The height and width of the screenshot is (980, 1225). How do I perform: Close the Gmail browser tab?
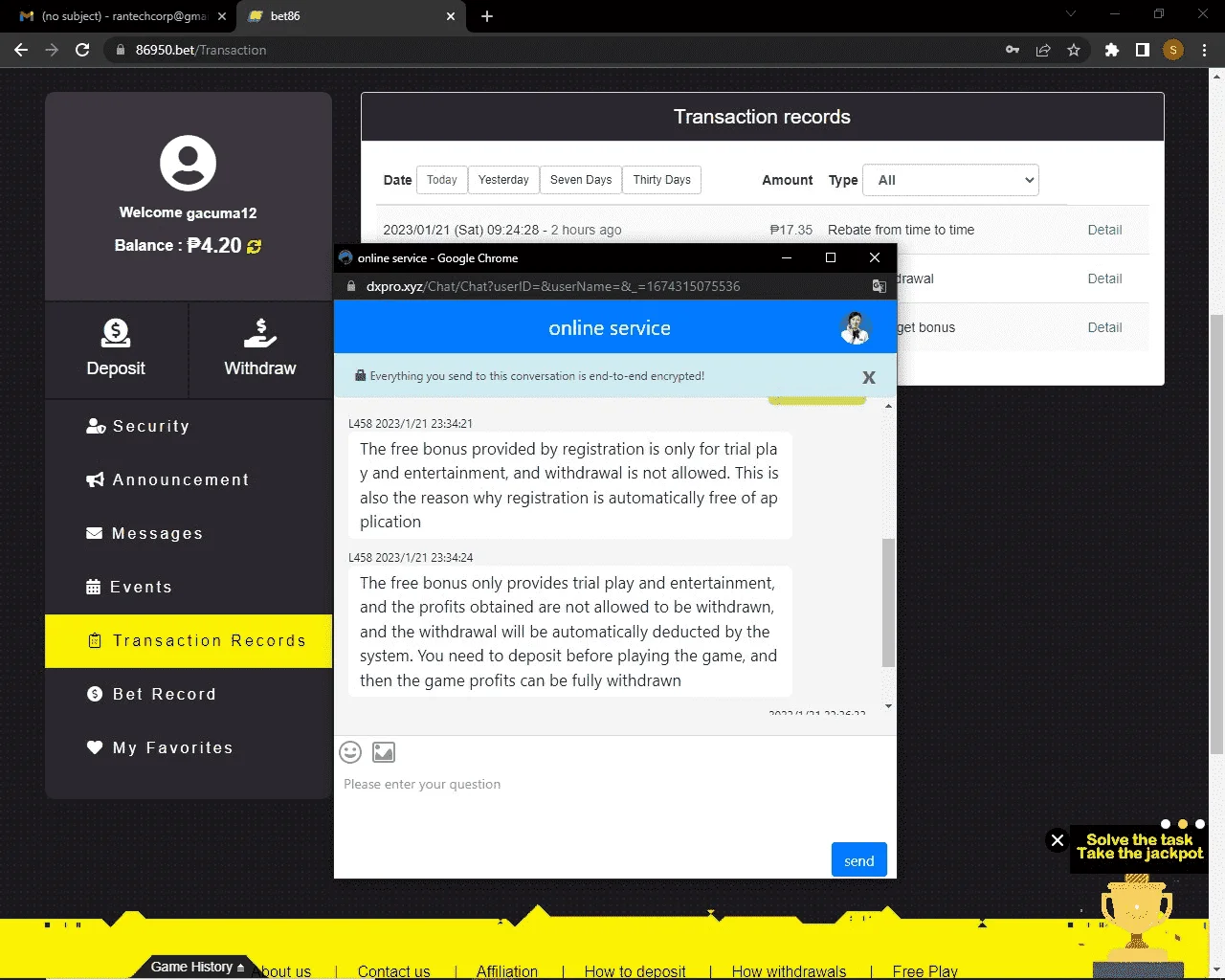tap(221, 16)
